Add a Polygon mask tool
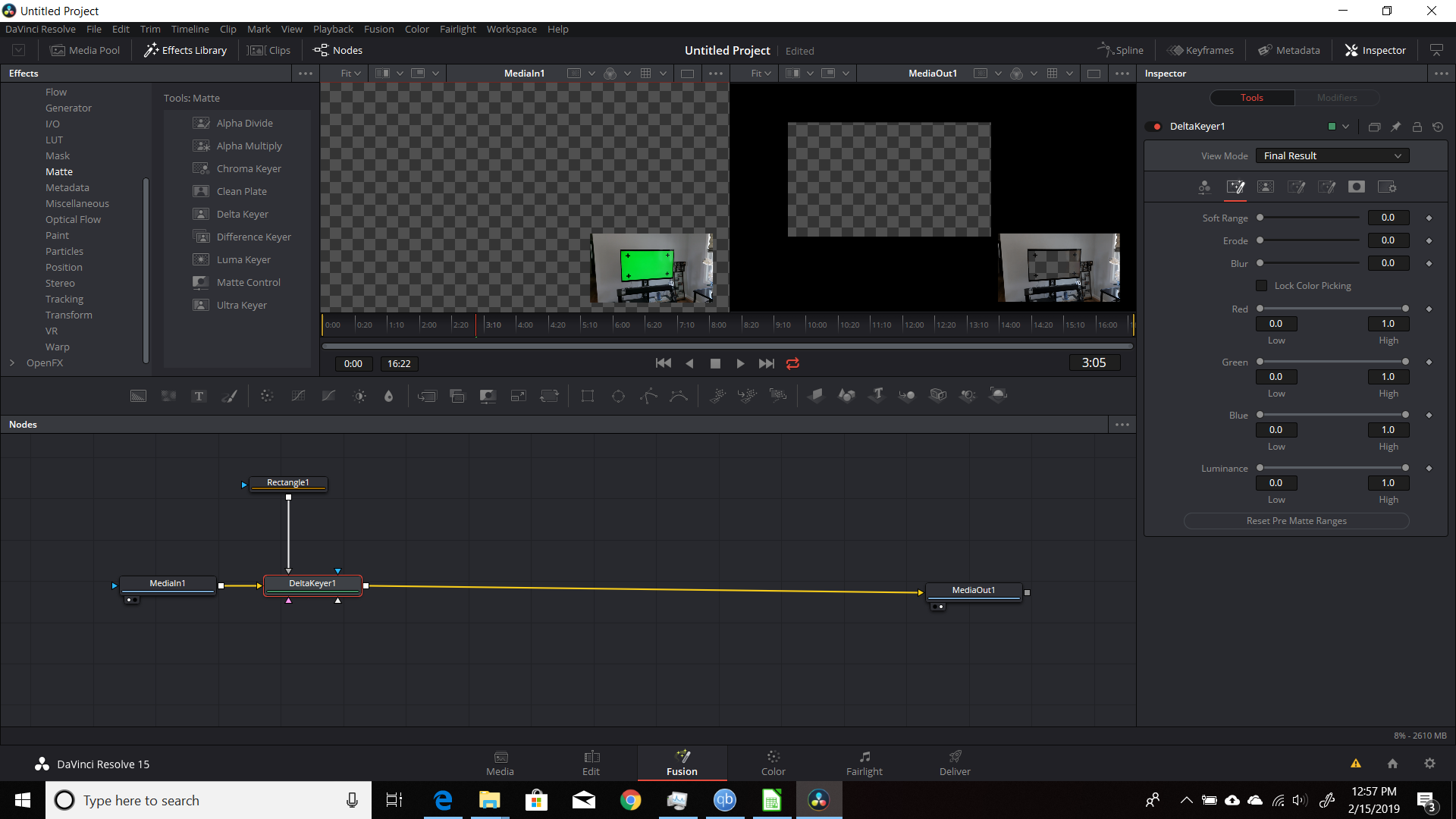The image size is (1456, 819). (648, 396)
